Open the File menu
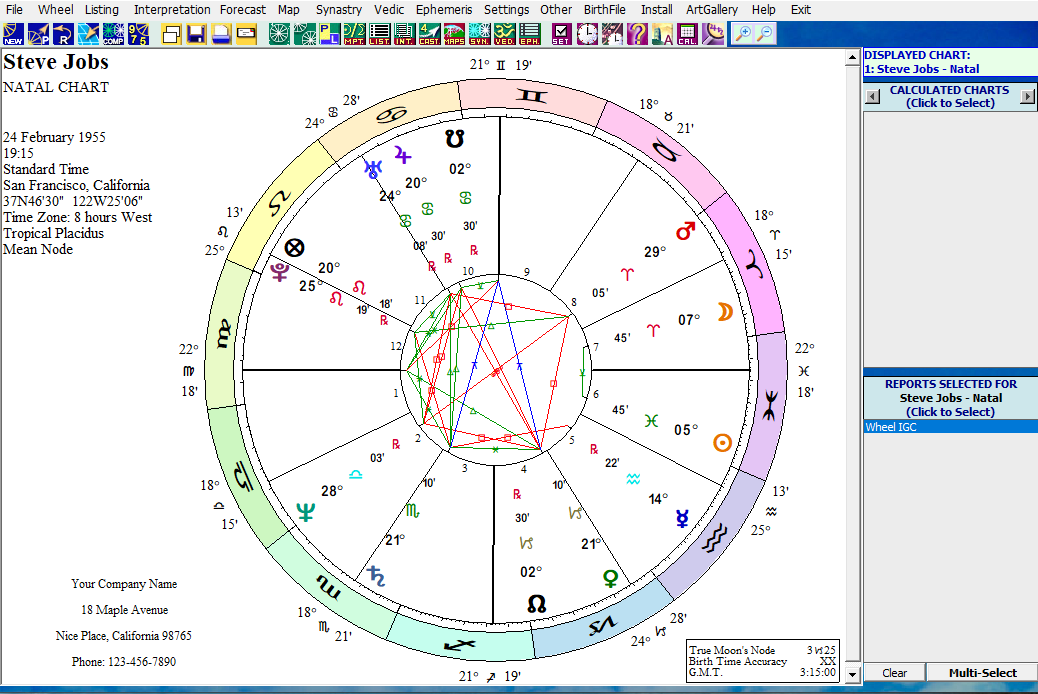This screenshot has height=694, width=1038. click(x=14, y=9)
